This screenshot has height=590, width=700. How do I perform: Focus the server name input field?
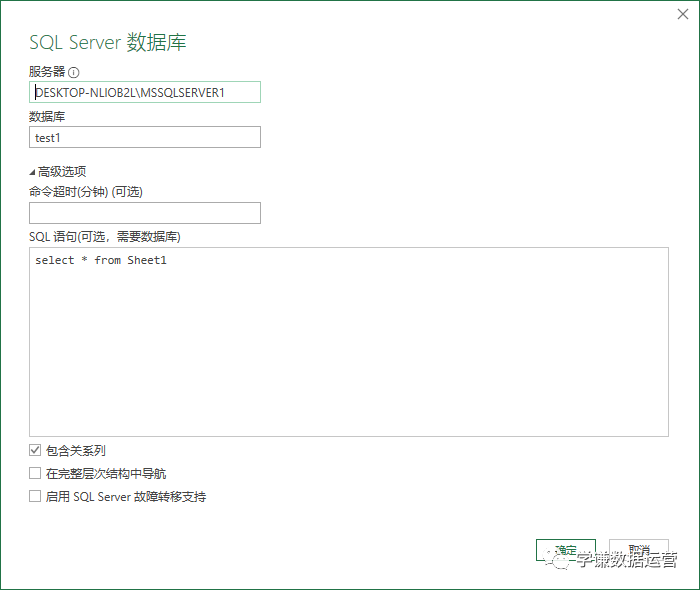pos(145,92)
